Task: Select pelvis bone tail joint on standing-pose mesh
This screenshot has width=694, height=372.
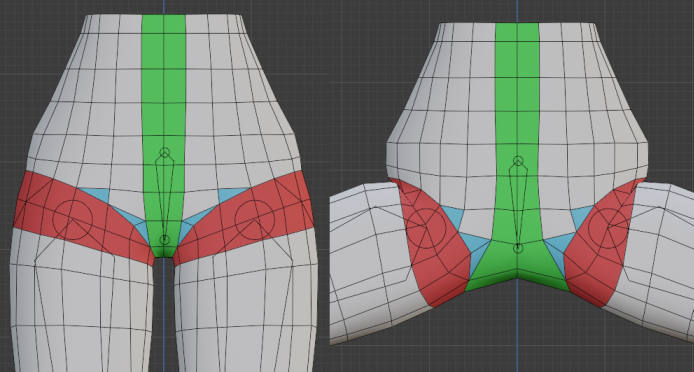Action: (x=164, y=240)
